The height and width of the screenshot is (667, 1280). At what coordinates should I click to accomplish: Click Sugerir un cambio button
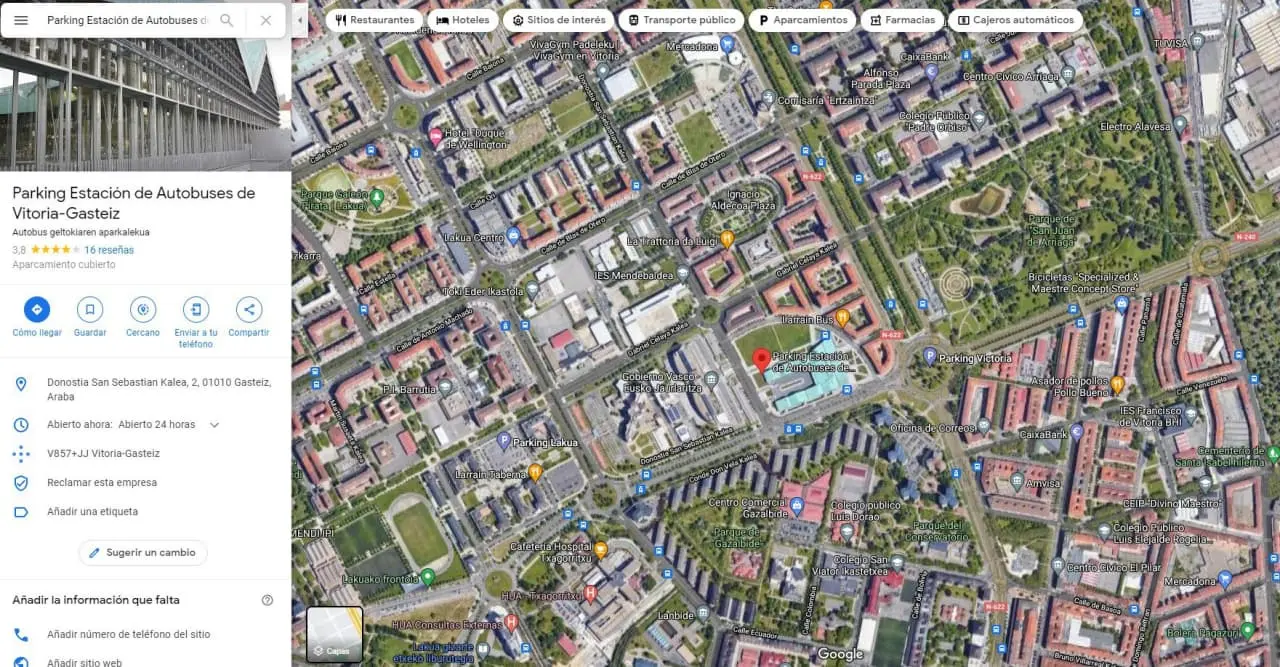tap(143, 553)
